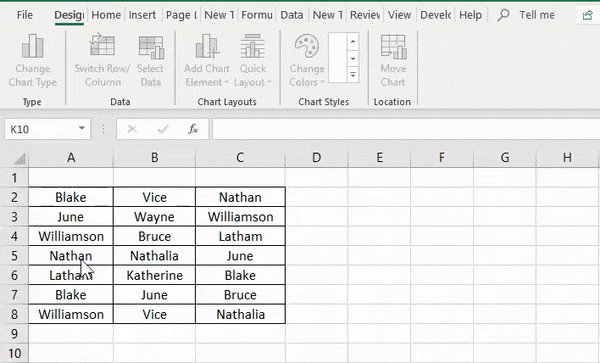This screenshot has height=363, width=600.
Task: Click the Insert Function fx icon
Action: click(x=193, y=129)
